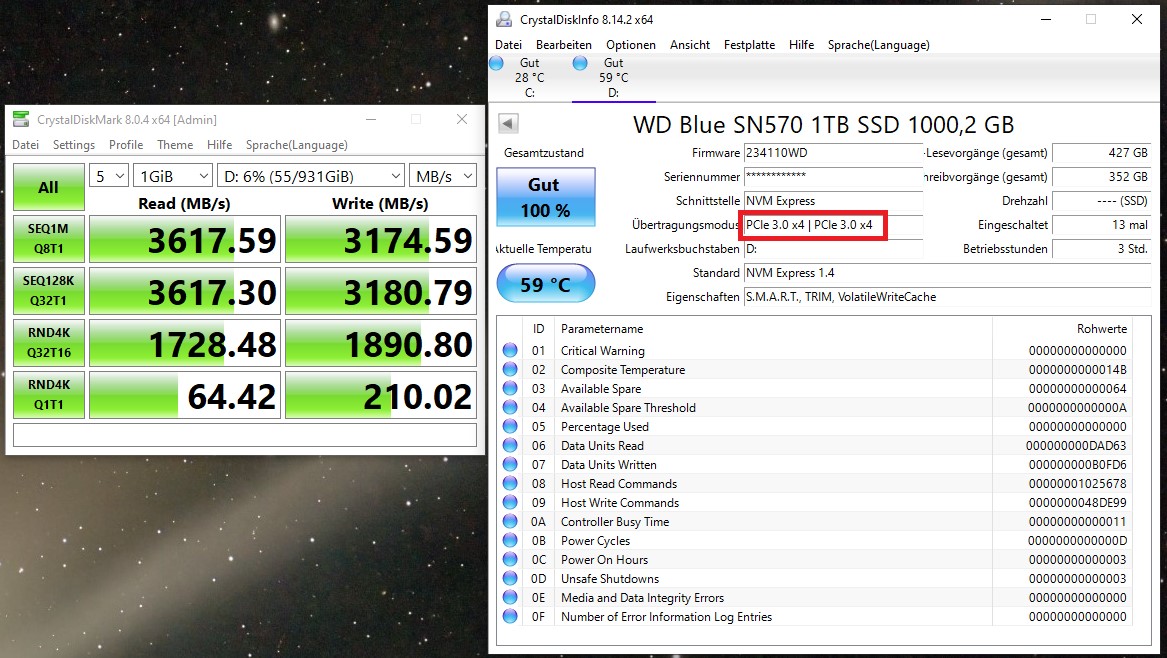Click the RND4K Q1T1 read result bar 64.42

(185, 395)
